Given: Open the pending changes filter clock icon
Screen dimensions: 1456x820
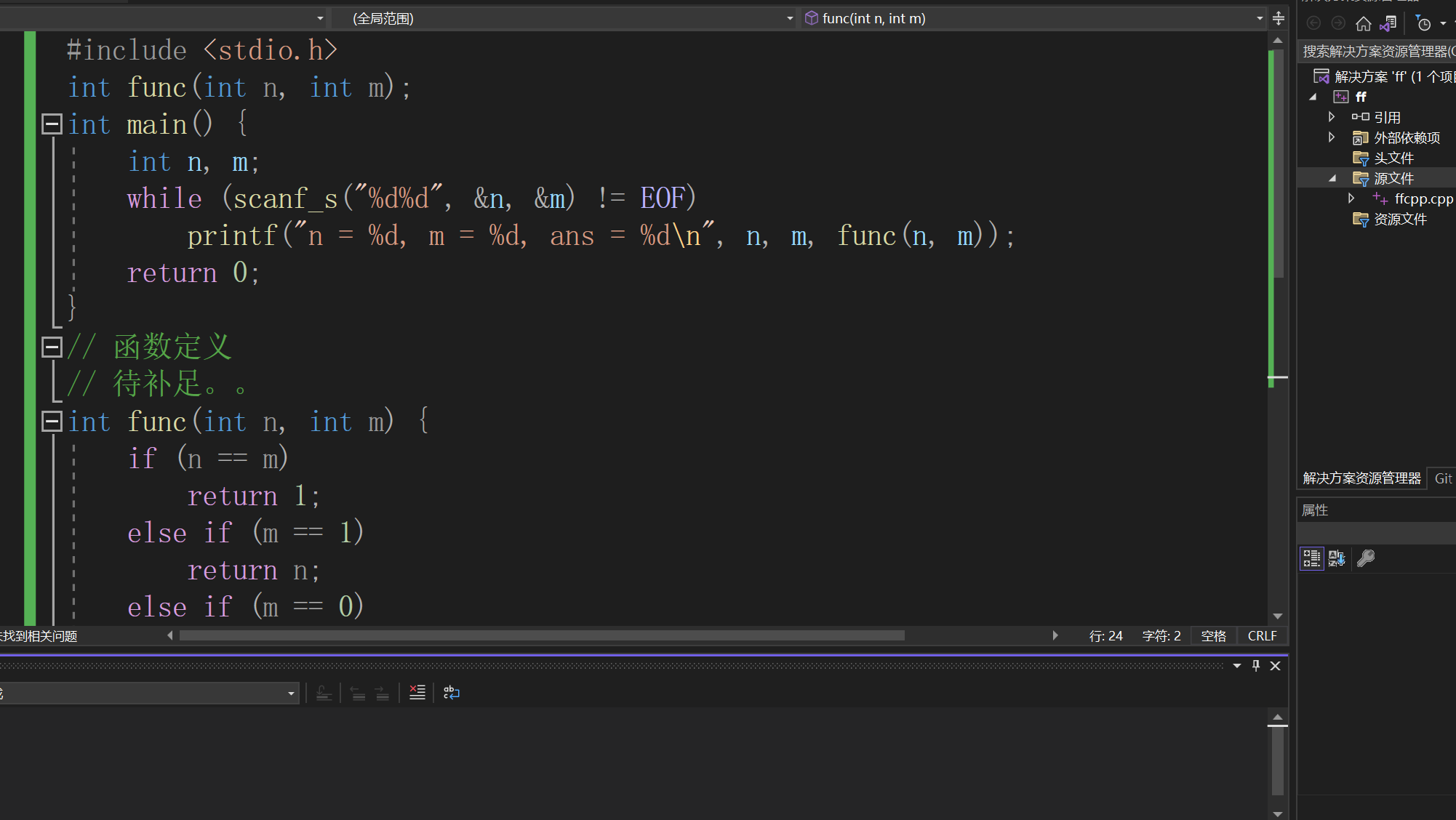Looking at the screenshot, I should click(x=1424, y=24).
